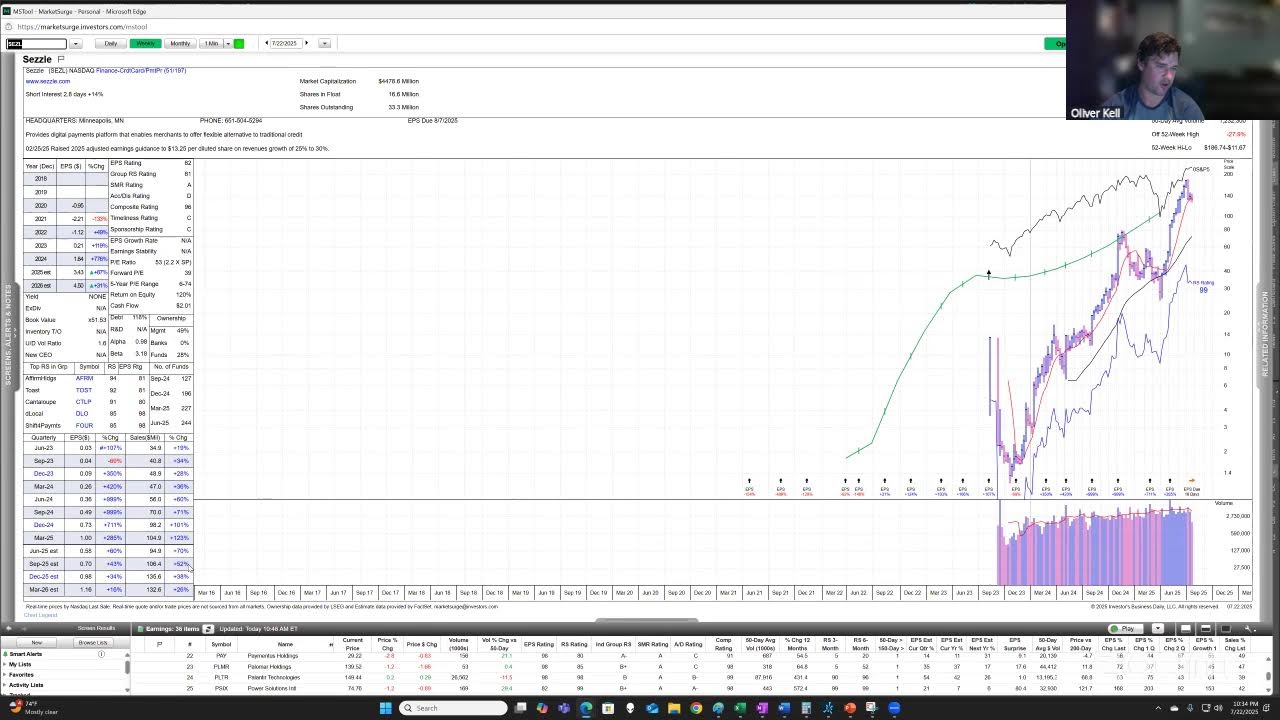This screenshot has height=720, width=1280.
Task: Click the flag column header in the list
Action: tap(159, 644)
